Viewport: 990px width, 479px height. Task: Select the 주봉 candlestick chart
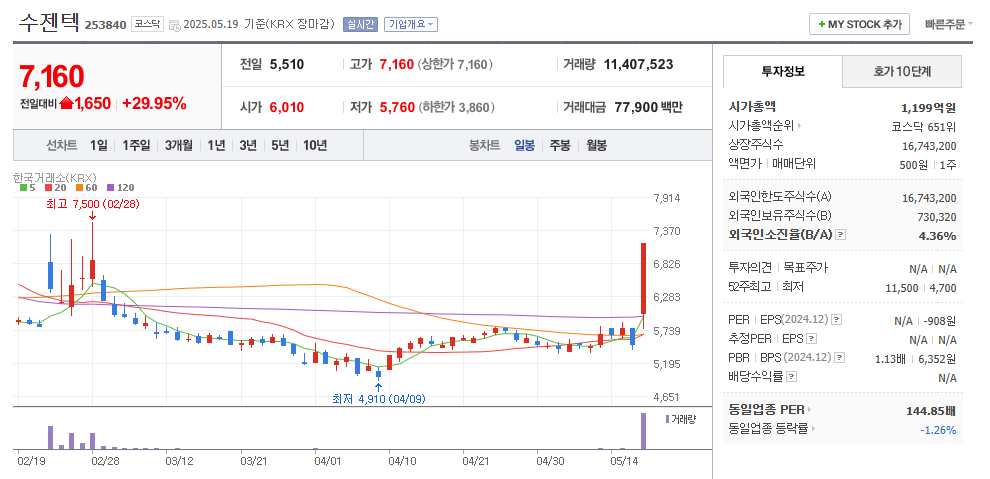pyautogui.click(x=560, y=145)
